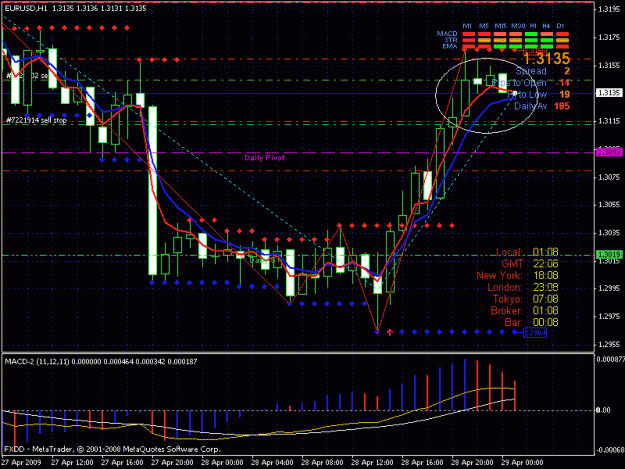Image resolution: width=625 pixels, height=469 pixels.
Task: Click the STR row label in signal panel
Action: pyautogui.click(x=451, y=40)
